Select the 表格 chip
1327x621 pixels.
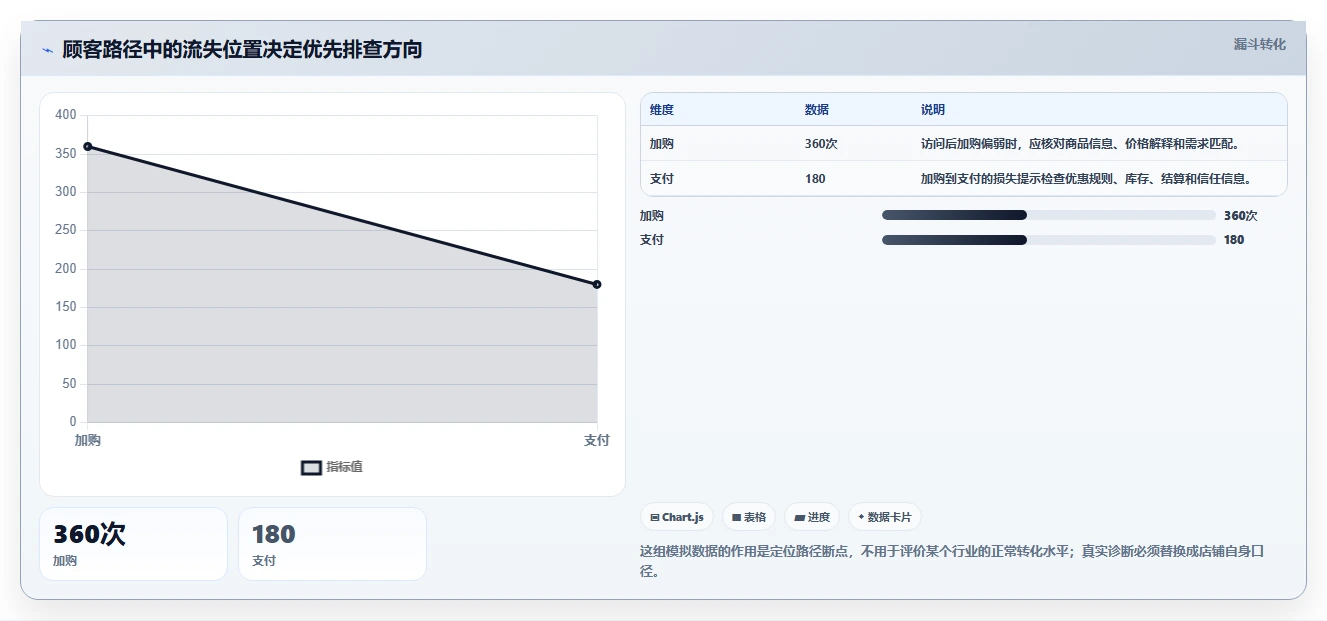click(749, 517)
